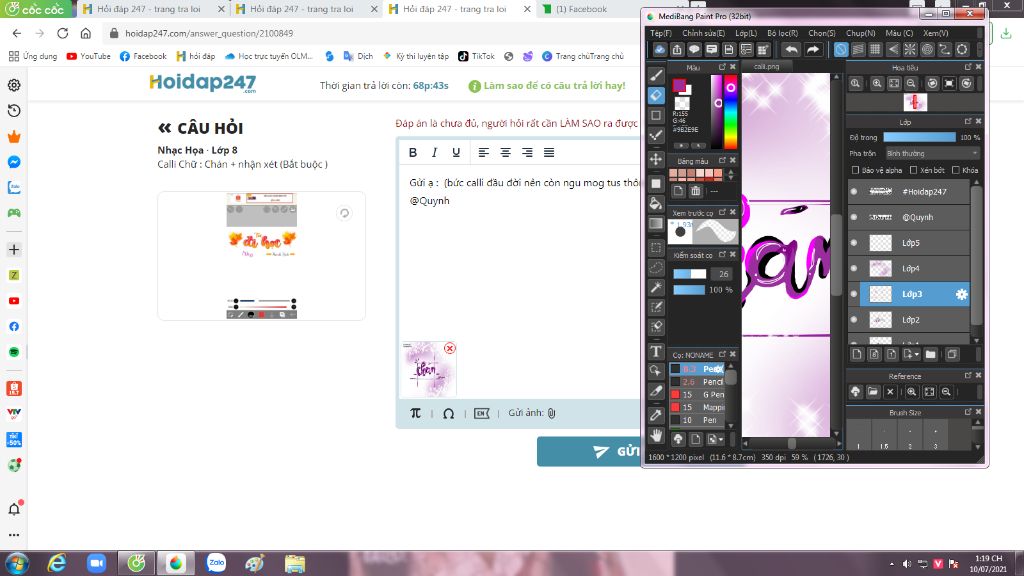The width and height of the screenshot is (1024, 576).
Task: Hide the Lớp5 layer
Action: (x=854, y=243)
